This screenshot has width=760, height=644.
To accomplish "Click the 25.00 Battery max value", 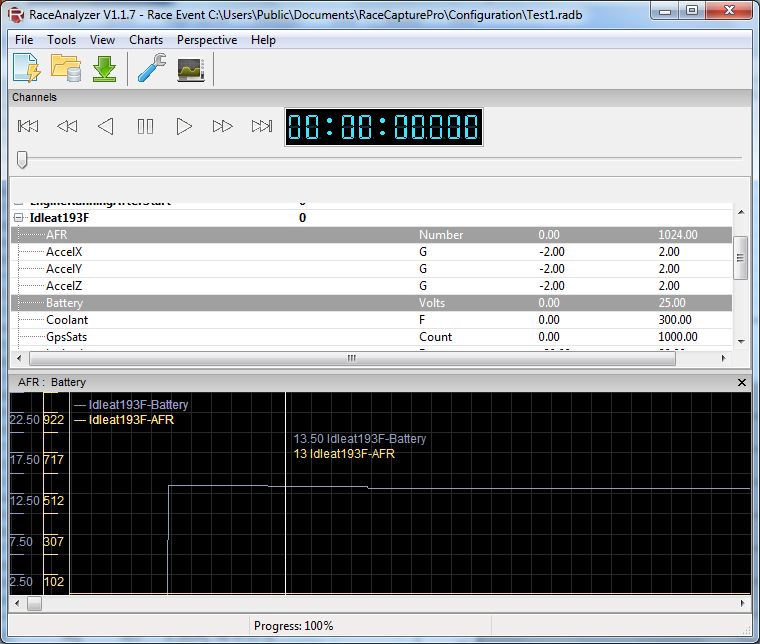I will click(672, 303).
